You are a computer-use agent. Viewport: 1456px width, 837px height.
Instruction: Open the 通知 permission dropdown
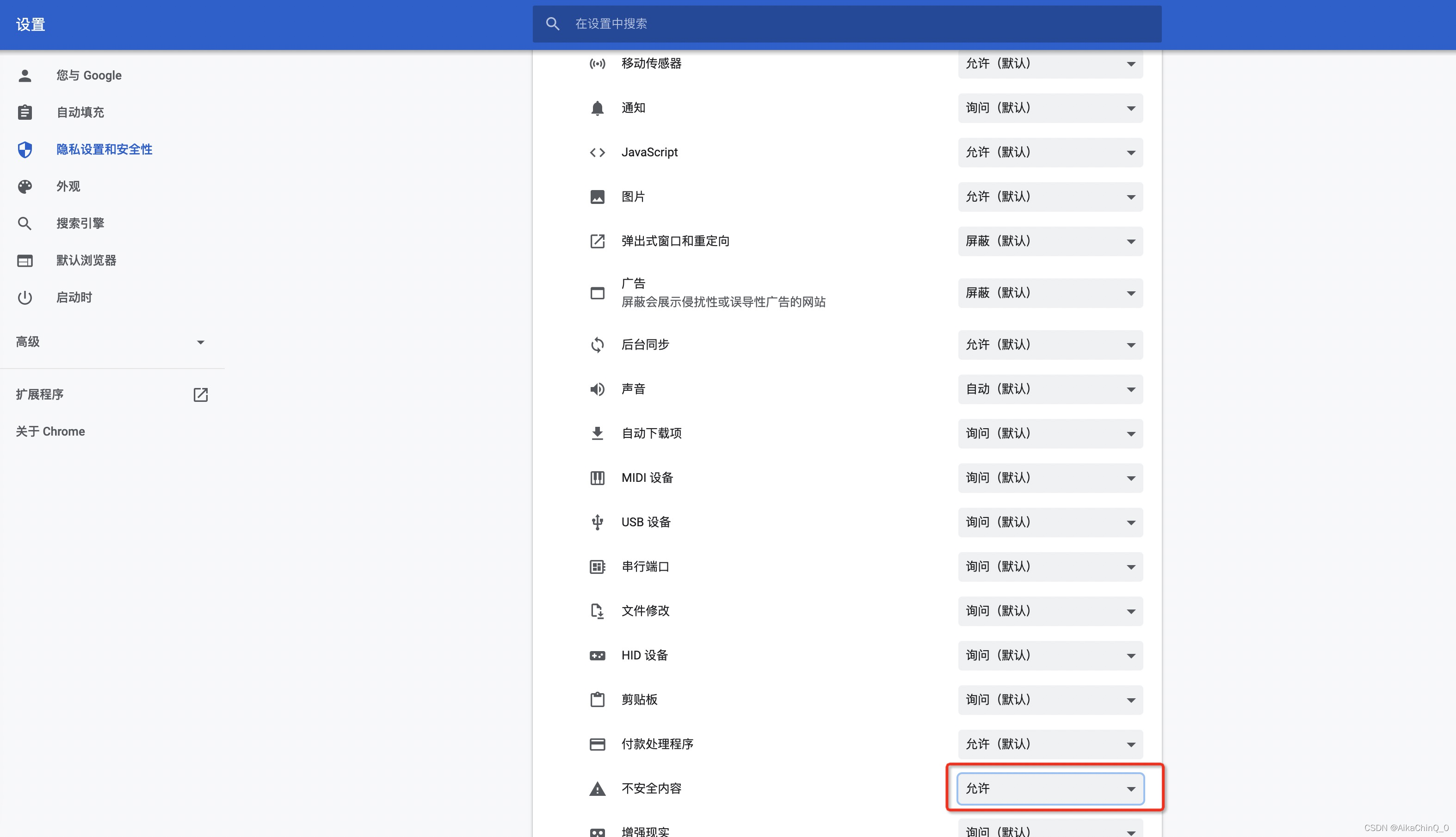pos(1049,108)
